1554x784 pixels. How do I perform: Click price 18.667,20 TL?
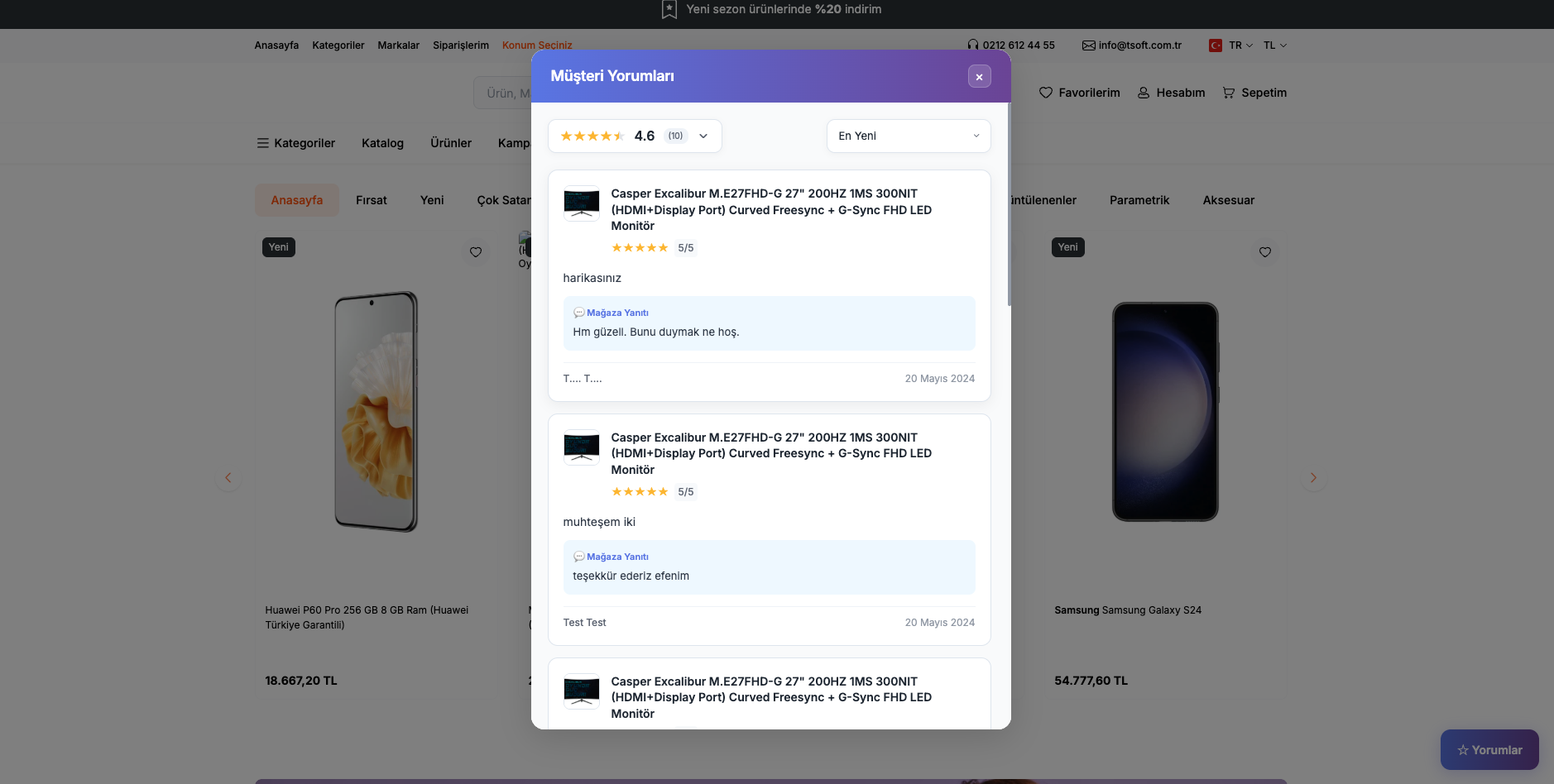tap(301, 681)
